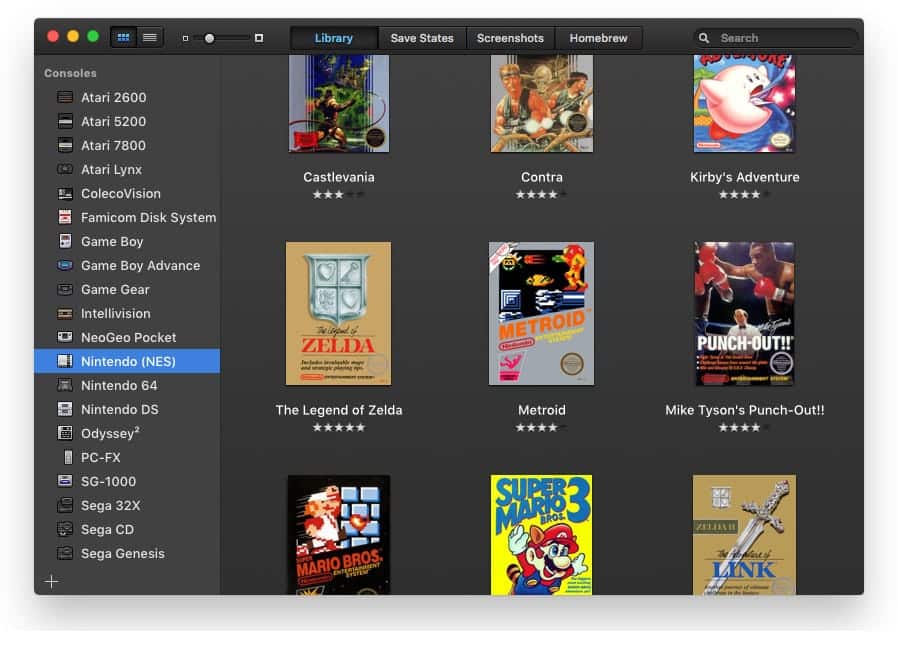The height and width of the screenshot is (645, 898).
Task: Open the Save States tab
Action: click(422, 37)
